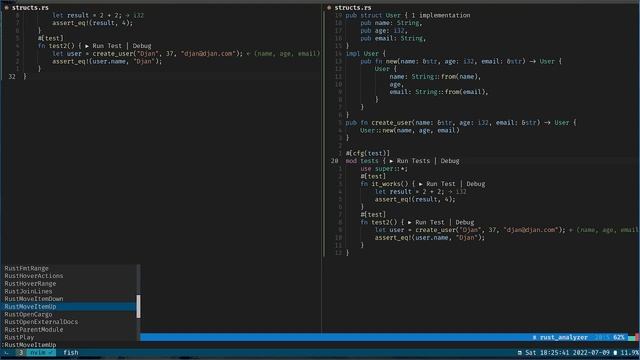640x360 pixels.
Task: Click the Rust file icon in the right structs.rs title
Action: click(329, 8)
